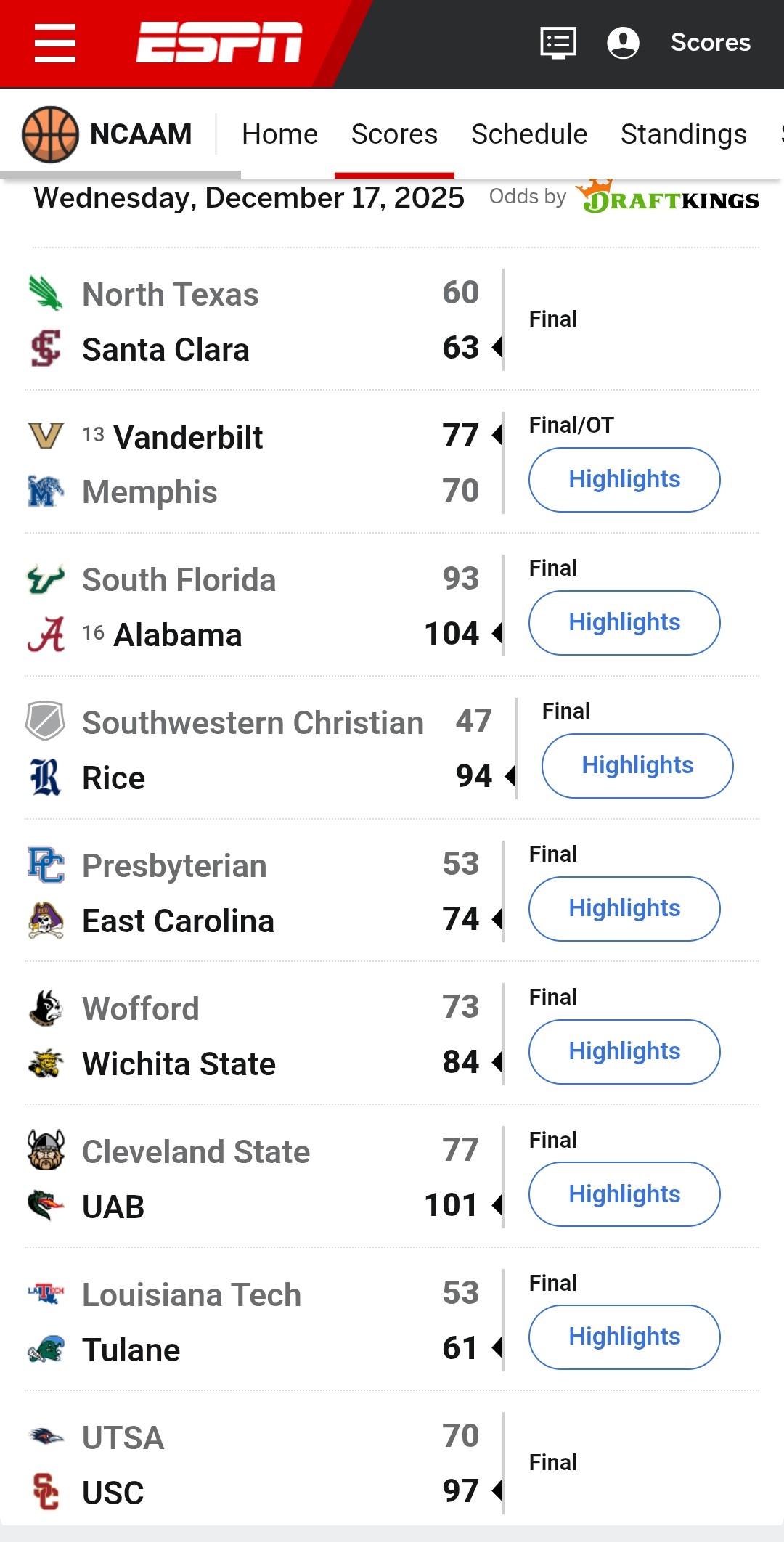Viewport: 784px width, 1542px height.
Task: Switch to the Schedule tab
Action: click(529, 134)
